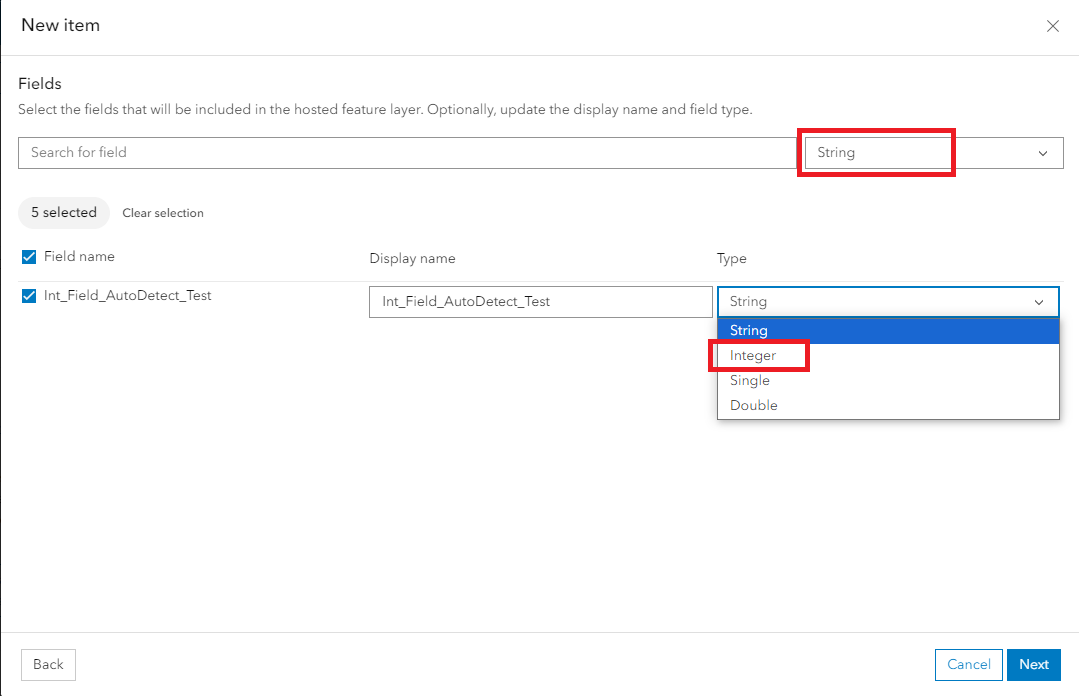Toggle the select-all Field name checkbox
Image resolution: width=1079 pixels, height=696 pixels.
pyautogui.click(x=29, y=257)
